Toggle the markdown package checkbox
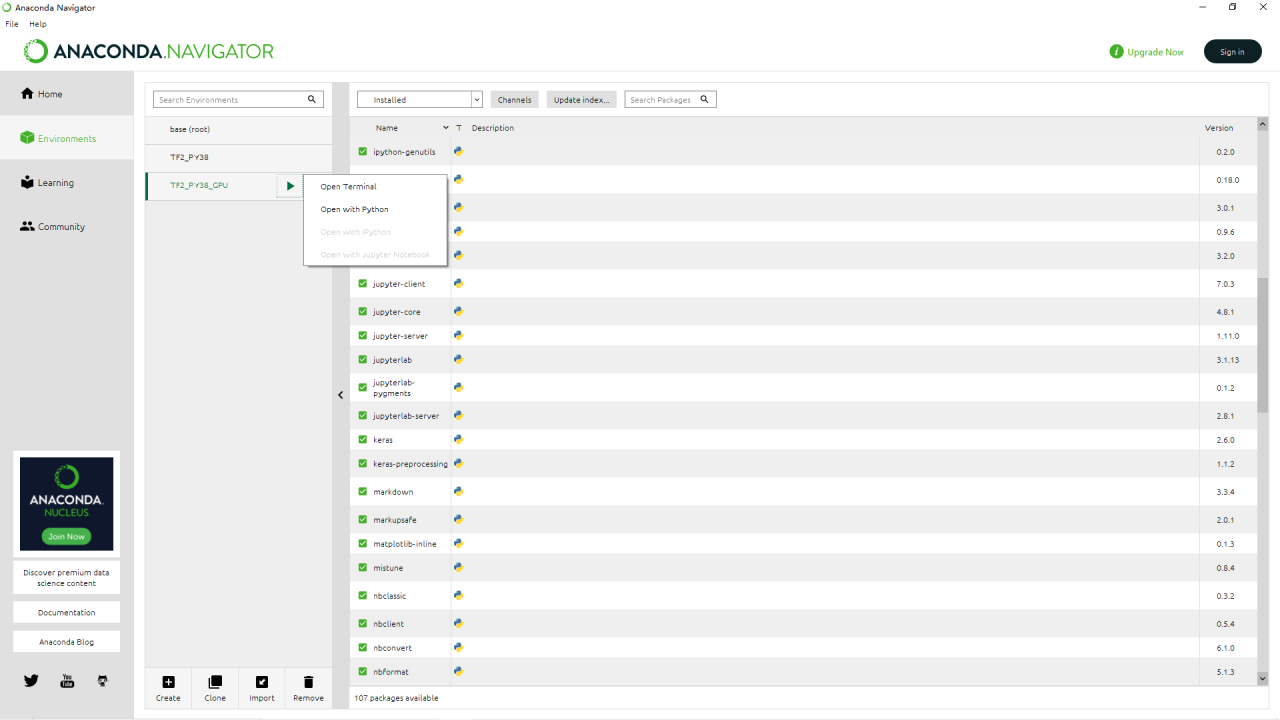The height and width of the screenshot is (720, 1280). point(363,492)
